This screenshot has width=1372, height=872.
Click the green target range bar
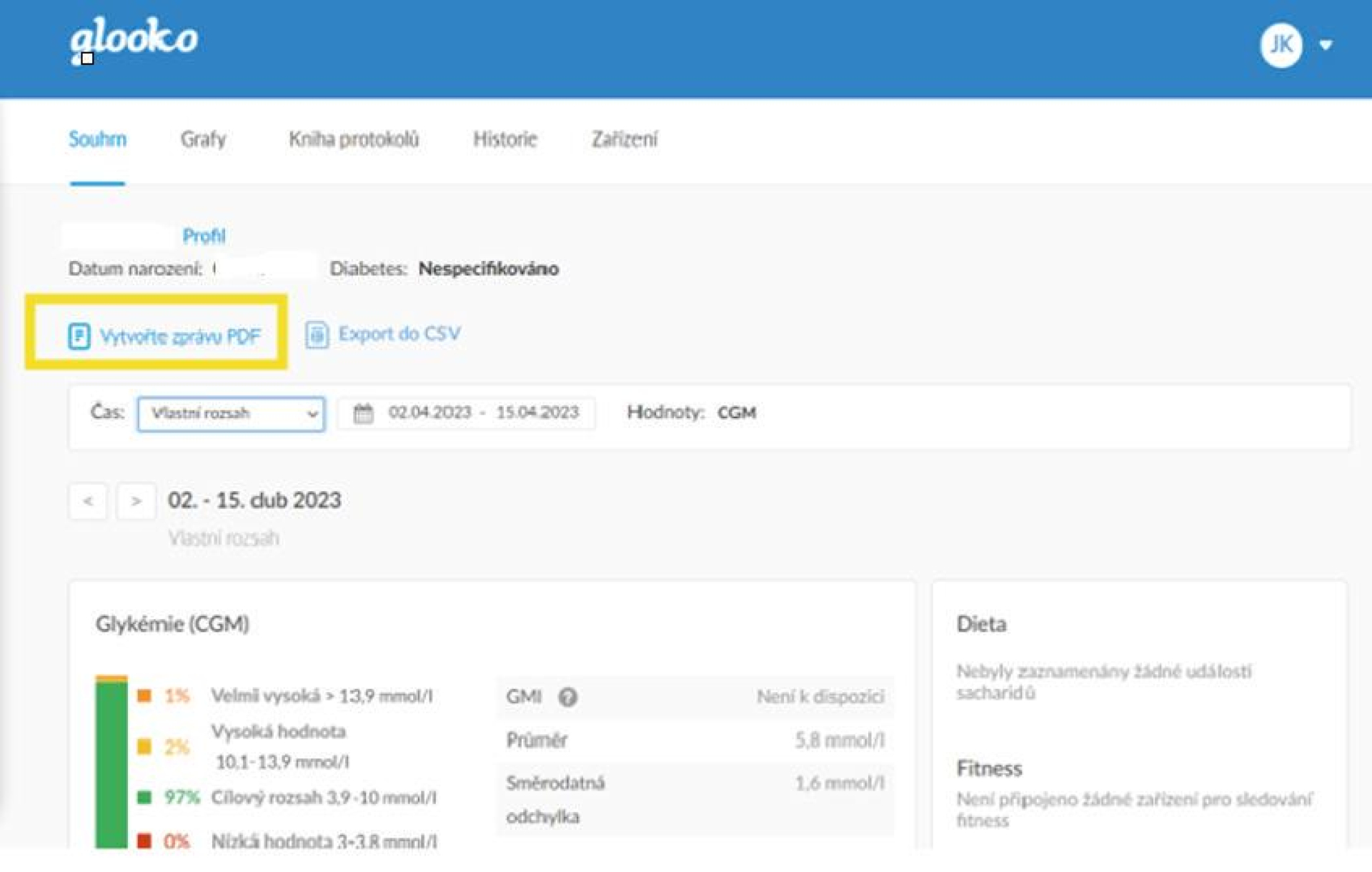click(x=111, y=765)
